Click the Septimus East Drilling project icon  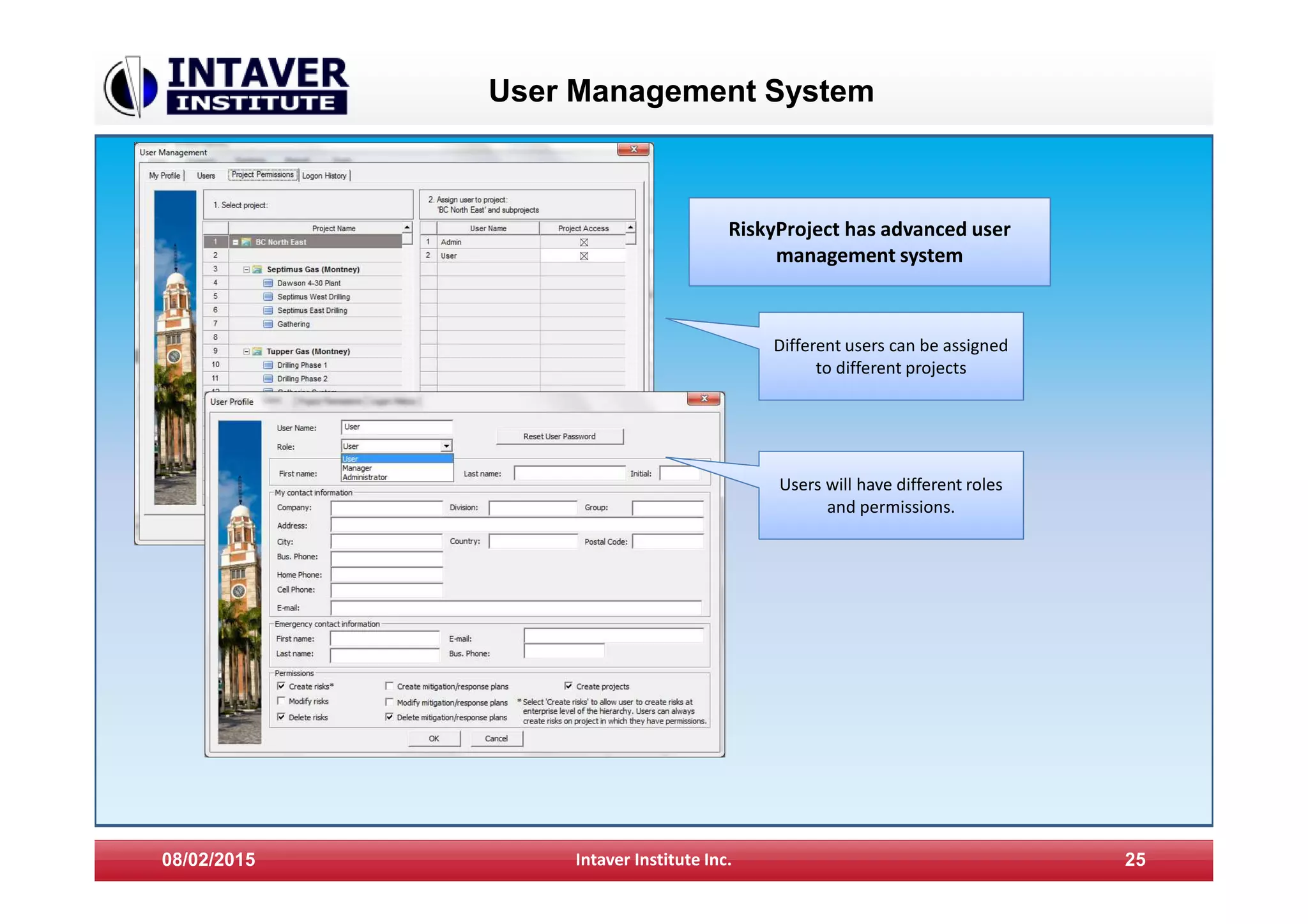coord(268,310)
